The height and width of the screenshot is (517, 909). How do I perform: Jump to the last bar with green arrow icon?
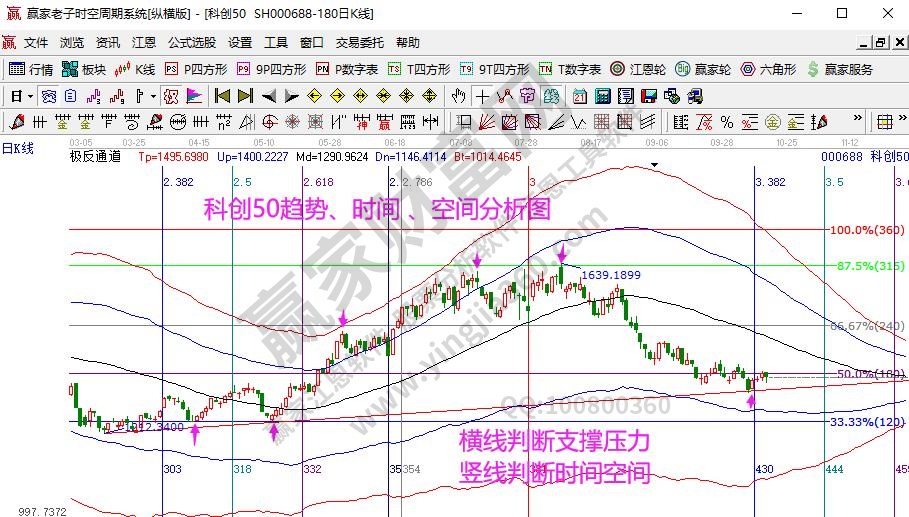(246, 96)
